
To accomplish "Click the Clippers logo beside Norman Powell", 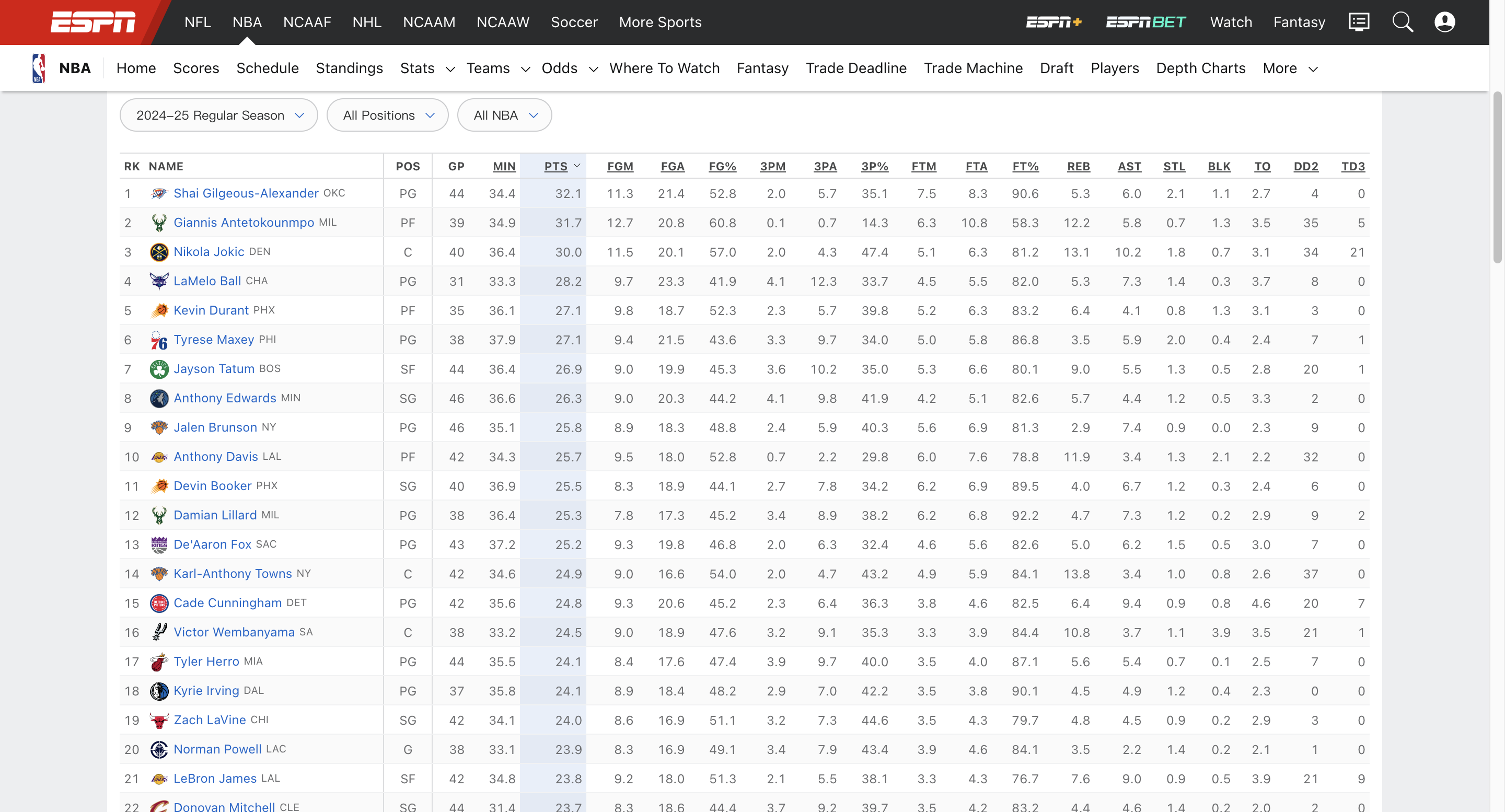I will pos(159,749).
